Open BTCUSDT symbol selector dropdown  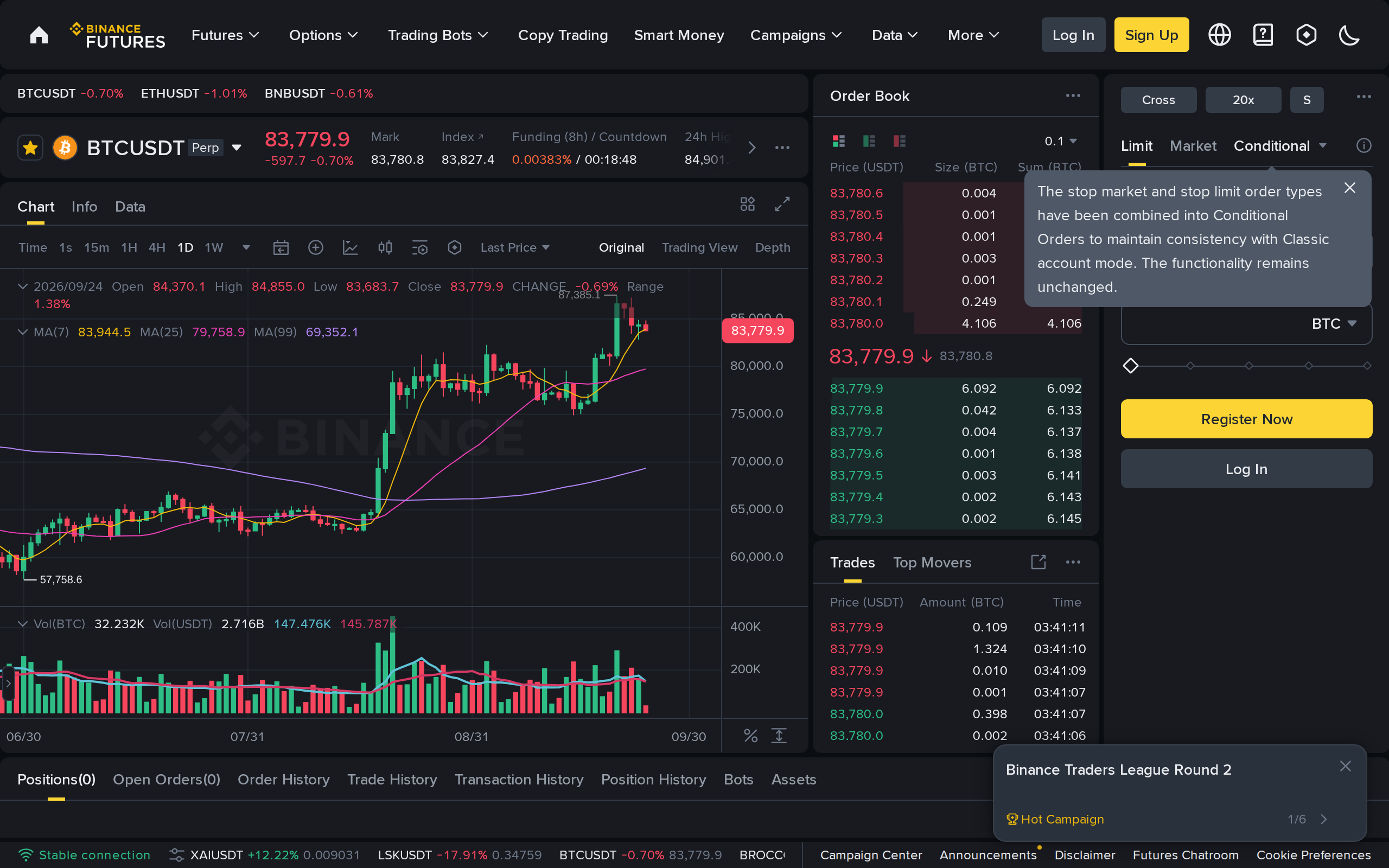pos(236,148)
